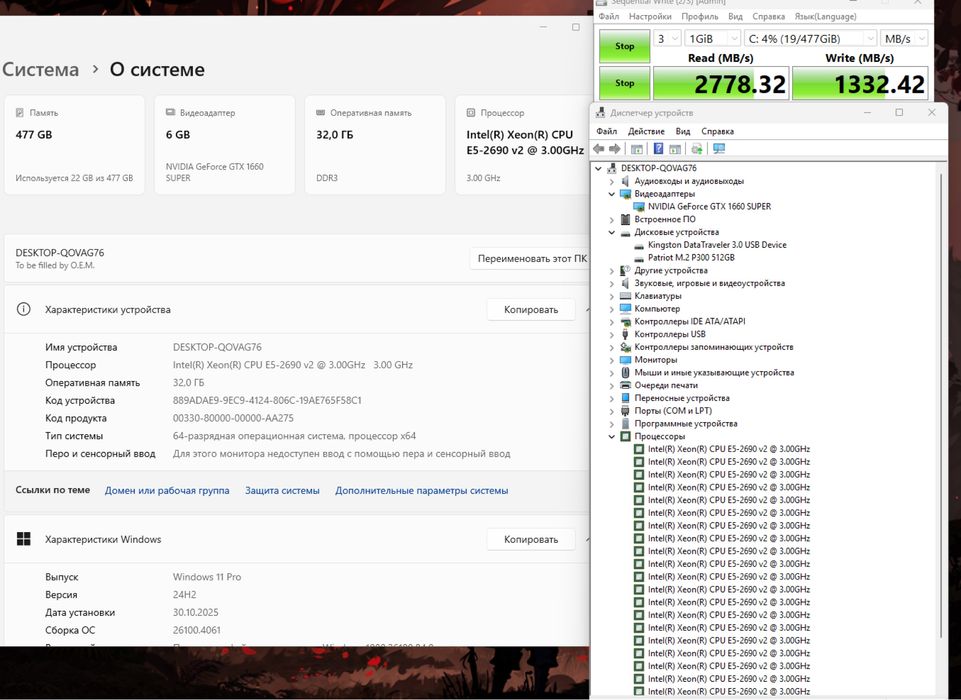Image resolution: width=961 pixels, height=700 pixels.
Task: Open Настройки menu in the disk benchmark window
Action: (650, 17)
